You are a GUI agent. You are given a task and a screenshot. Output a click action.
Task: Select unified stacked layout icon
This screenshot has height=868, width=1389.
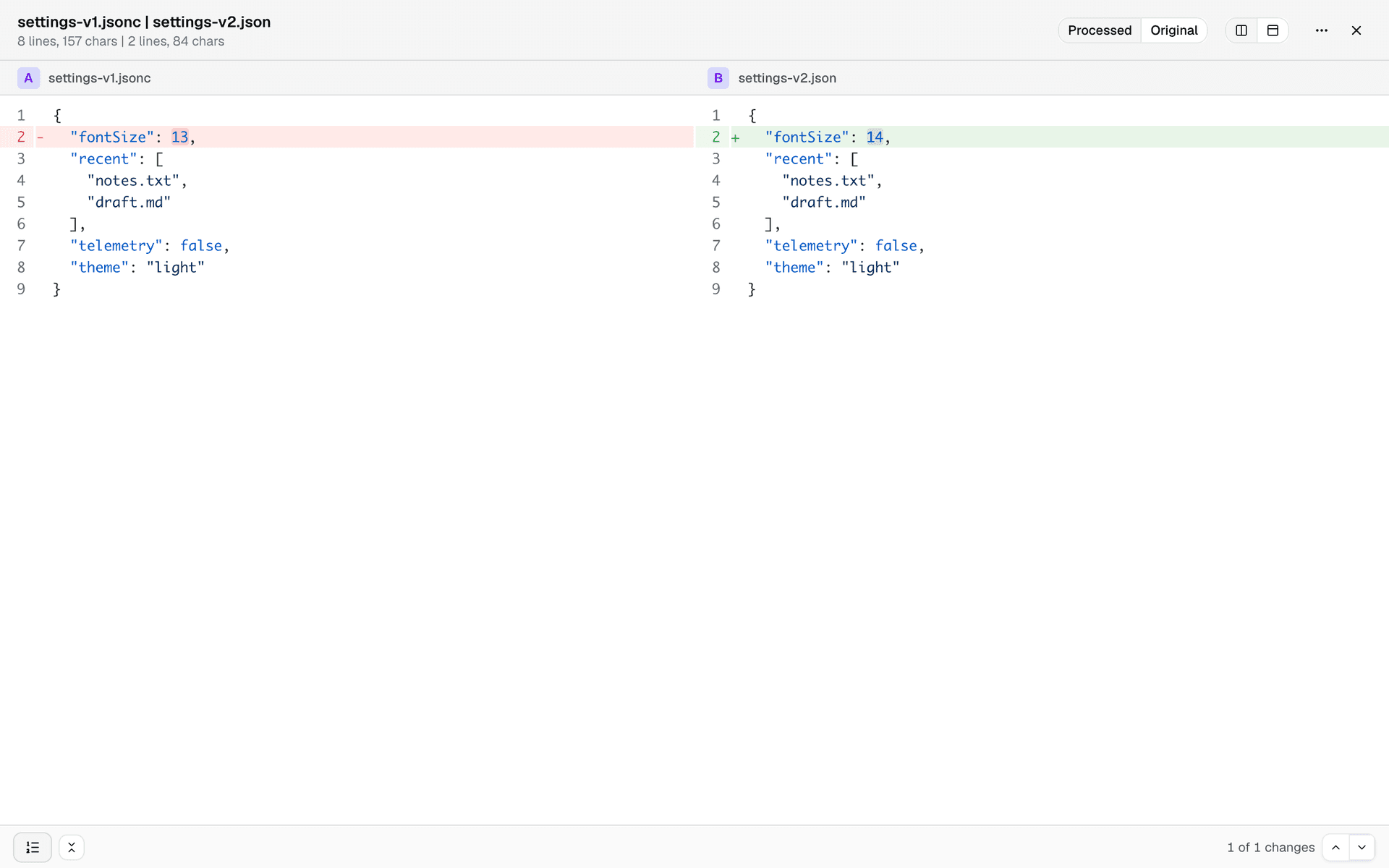tap(1273, 30)
